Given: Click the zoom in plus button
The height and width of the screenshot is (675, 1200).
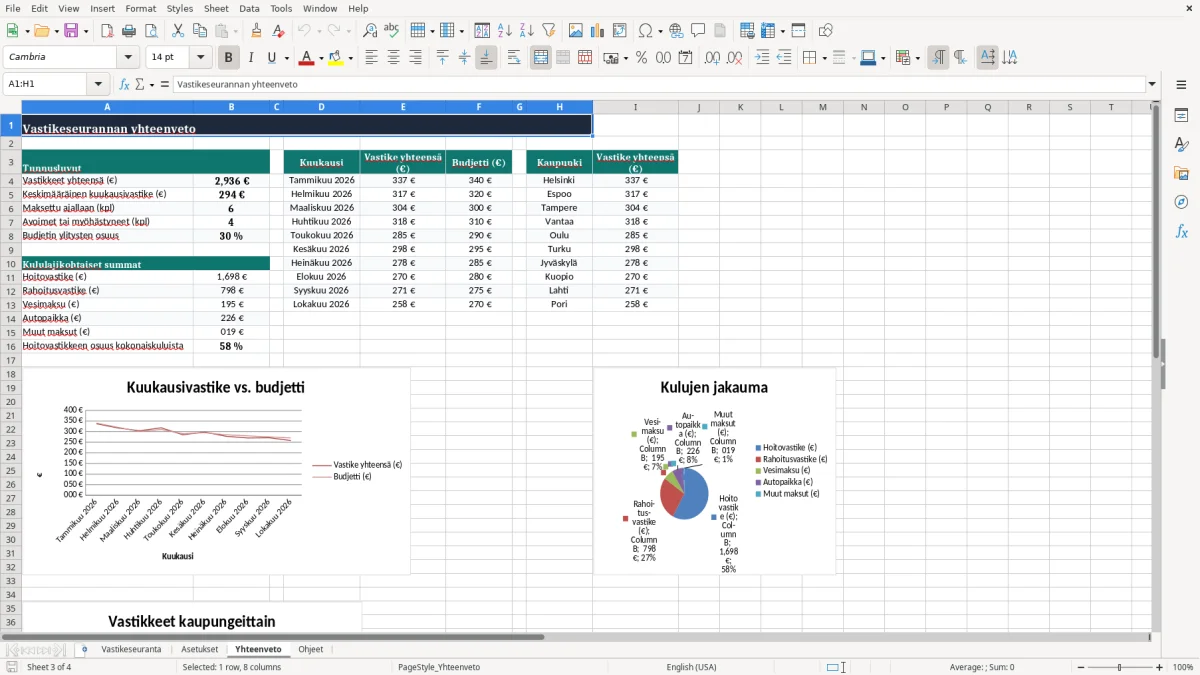Looking at the screenshot, I should (x=1160, y=667).
